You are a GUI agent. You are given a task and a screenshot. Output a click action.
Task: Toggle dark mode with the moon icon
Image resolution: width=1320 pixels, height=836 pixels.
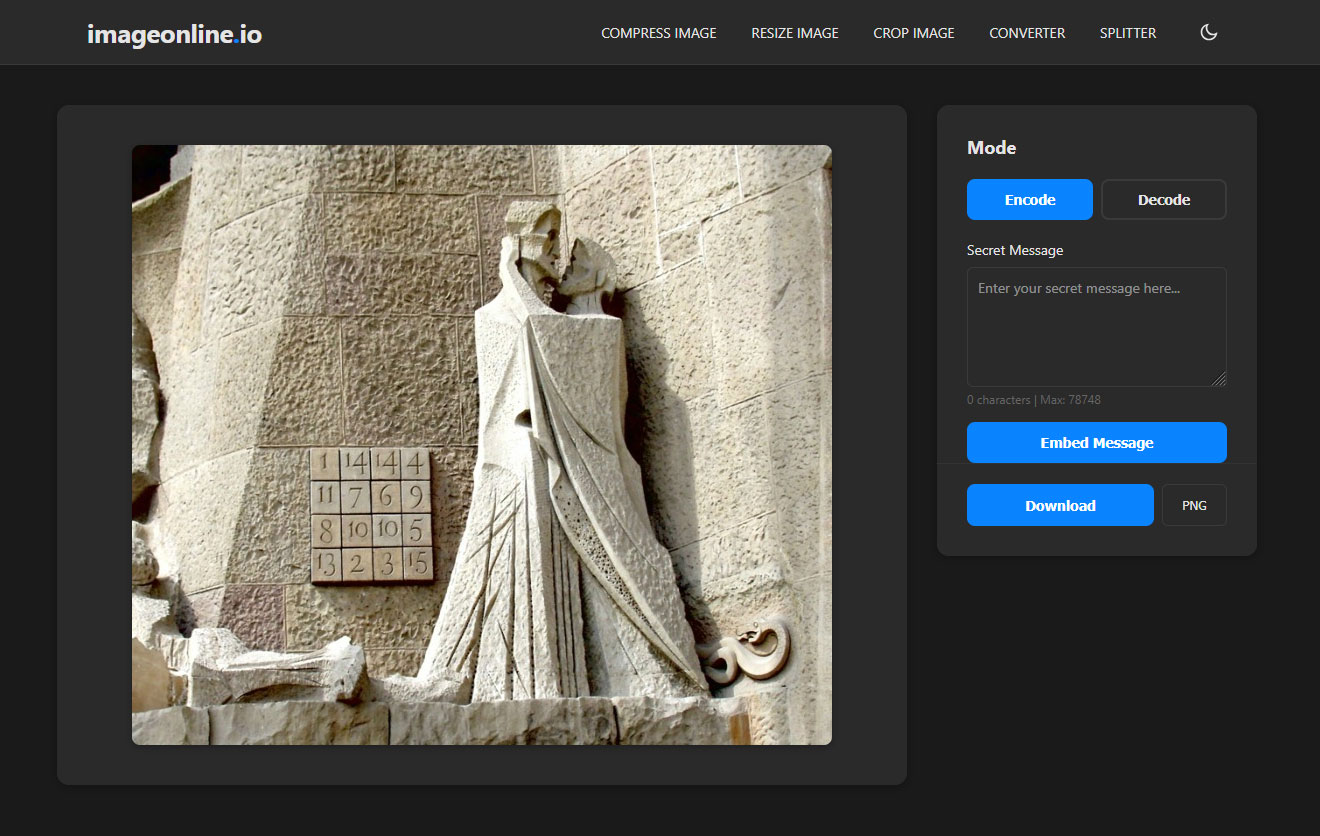(1208, 33)
